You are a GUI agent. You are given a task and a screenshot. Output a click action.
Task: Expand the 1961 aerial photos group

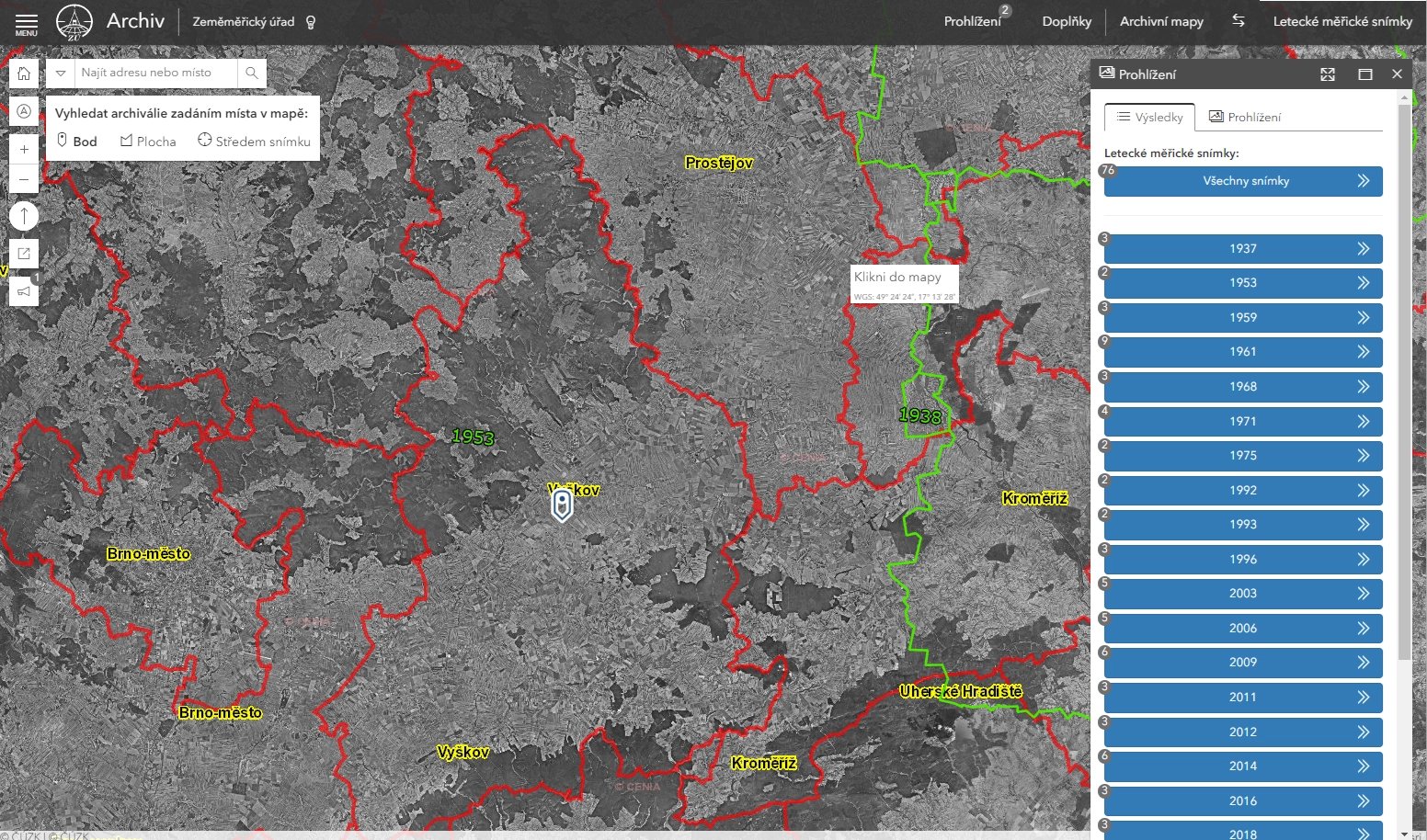pos(1243,352)
